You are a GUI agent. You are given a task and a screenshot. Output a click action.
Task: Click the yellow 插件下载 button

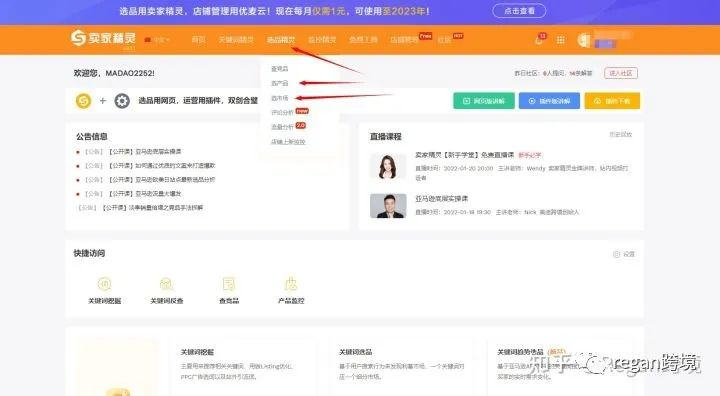pyautogui.click(x=612, y=101)
